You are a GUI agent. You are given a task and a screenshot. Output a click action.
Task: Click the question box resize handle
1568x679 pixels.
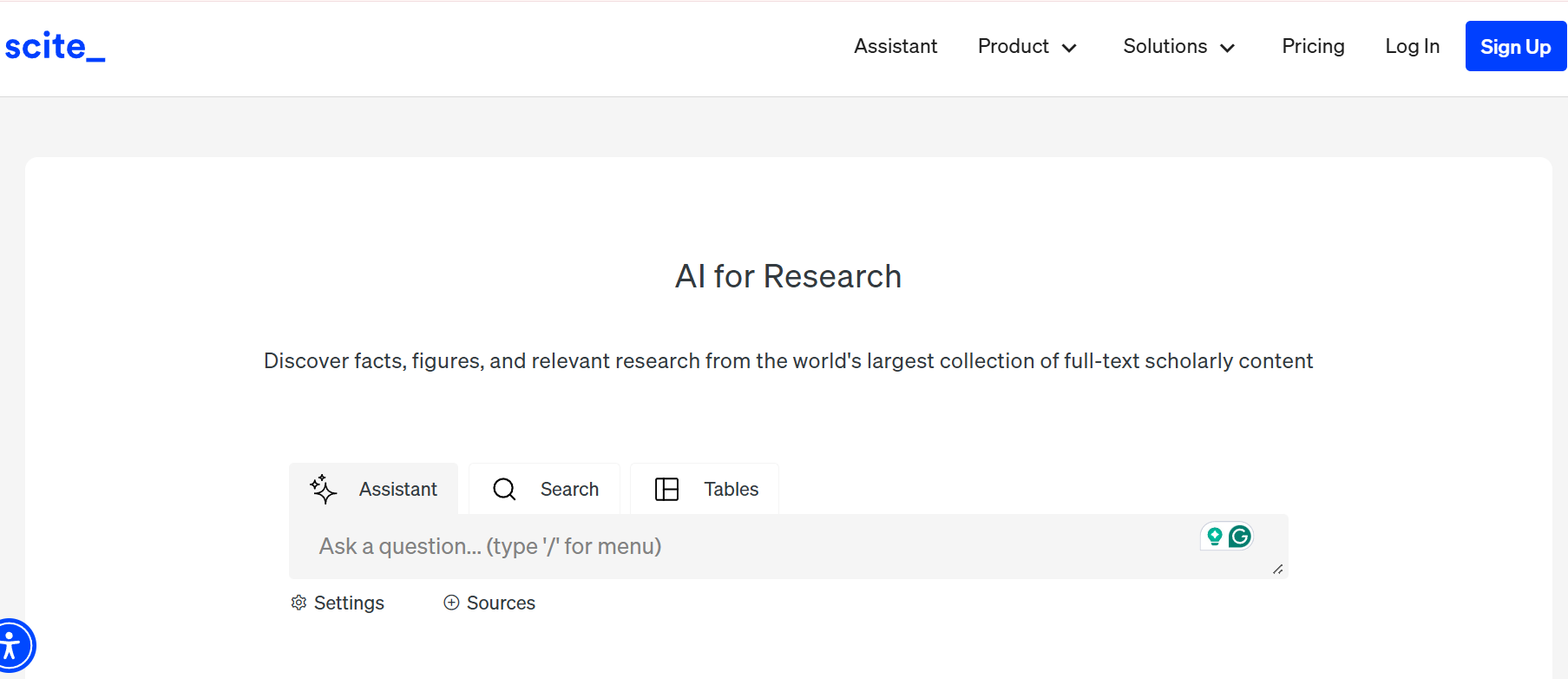point(1277,570)
